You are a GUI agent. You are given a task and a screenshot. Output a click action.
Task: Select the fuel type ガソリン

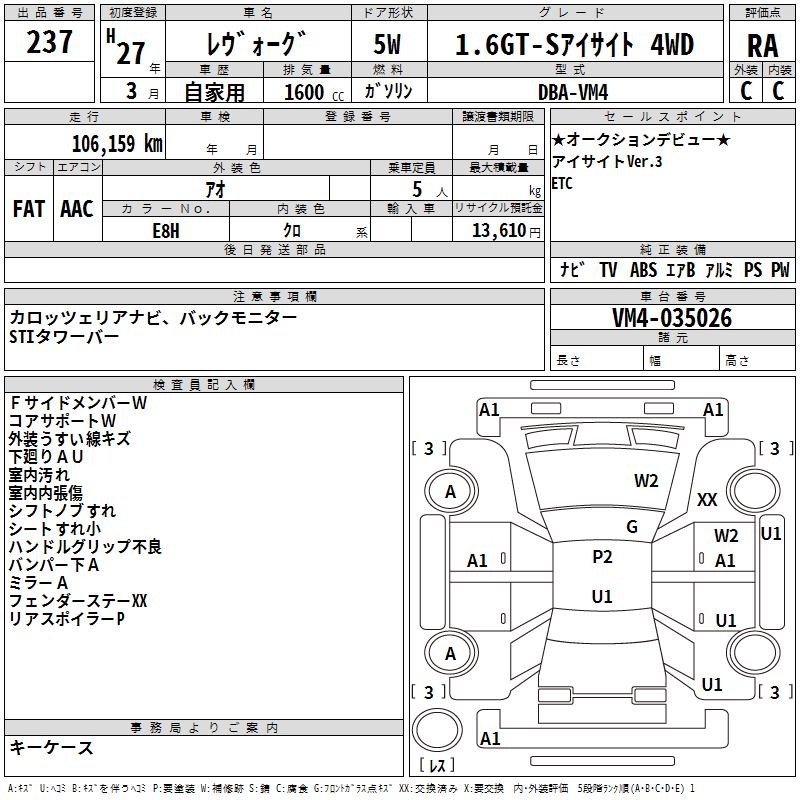point(388,91)
